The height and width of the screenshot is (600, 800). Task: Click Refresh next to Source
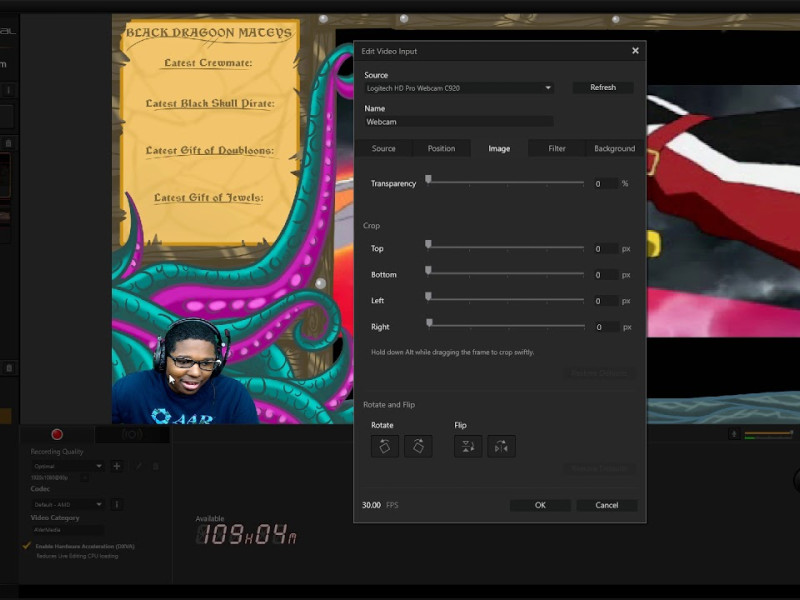pyautogui.click(x=603, y=87)
